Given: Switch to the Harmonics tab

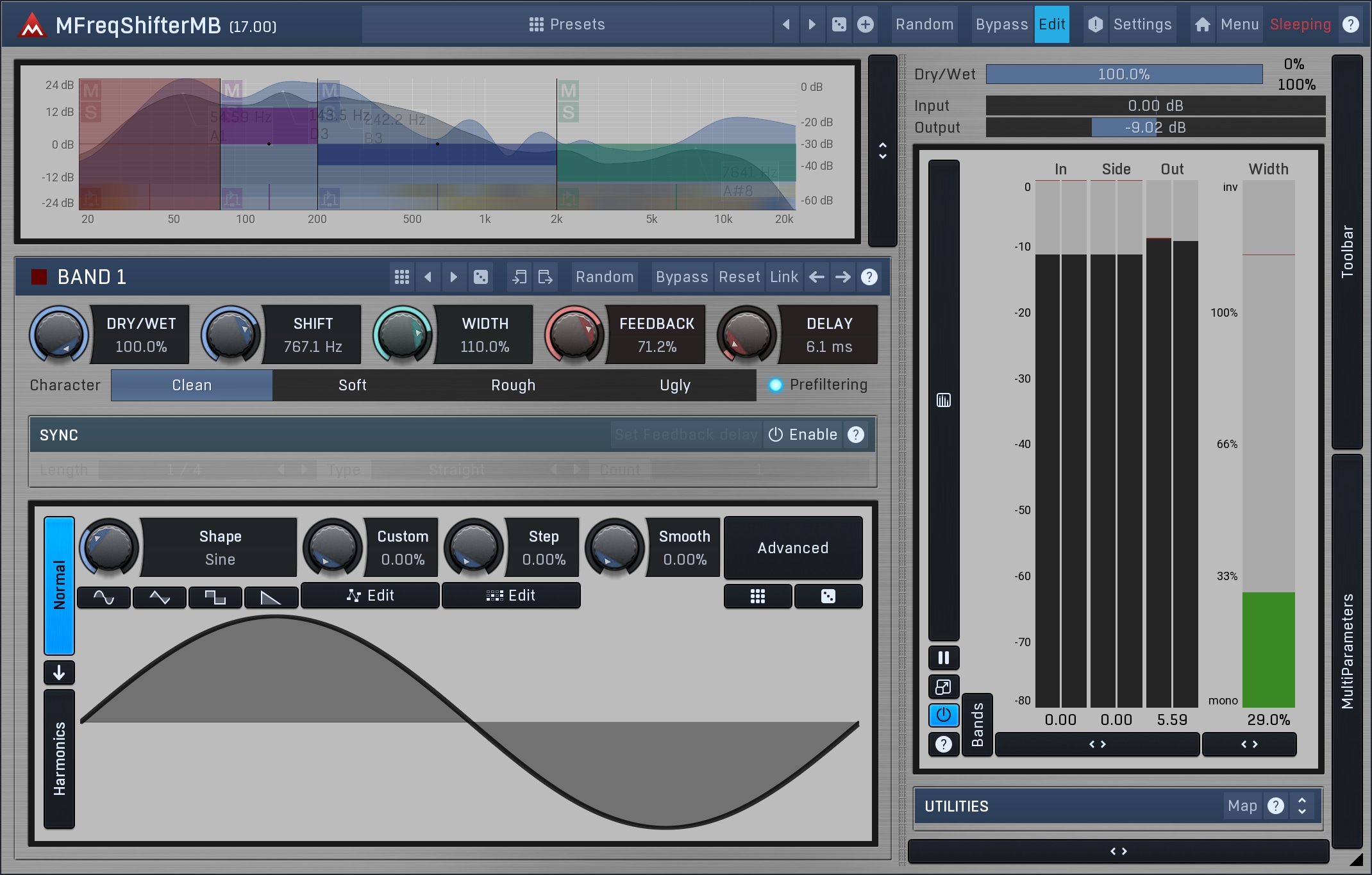Looking at the screenshot, I should click(x=59, y=758).
